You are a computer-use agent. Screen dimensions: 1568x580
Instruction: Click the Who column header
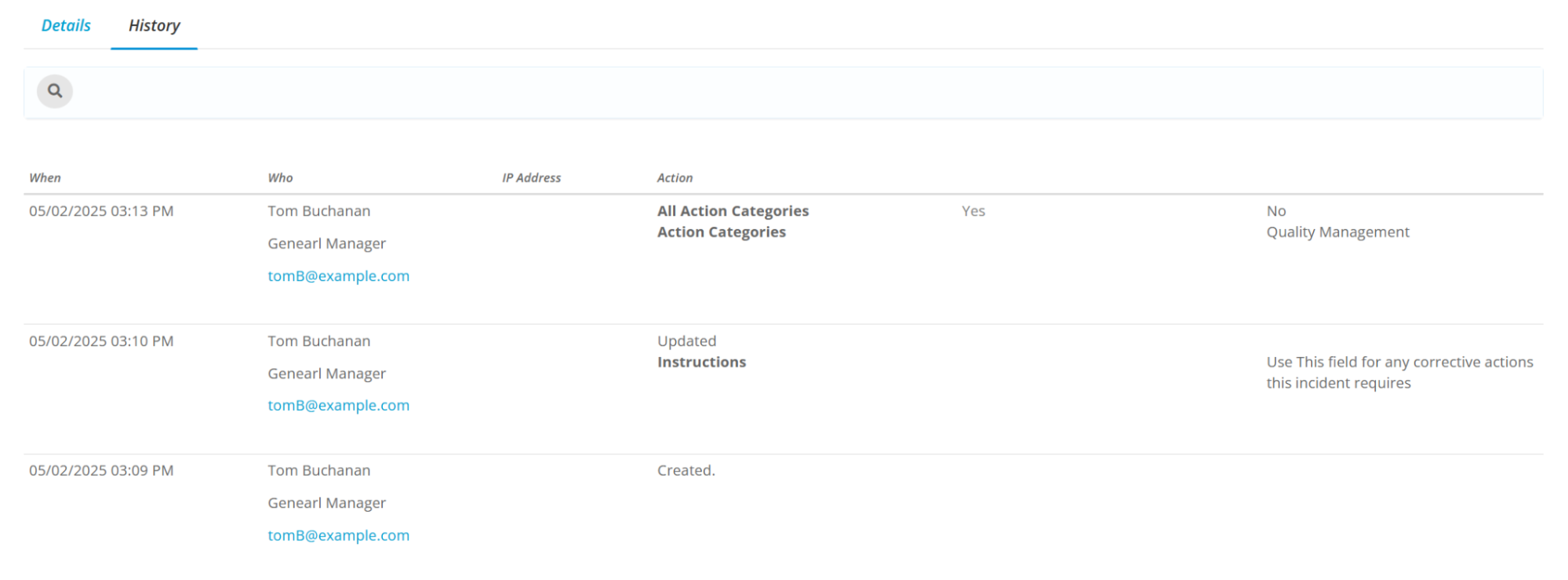pos(280,178)
